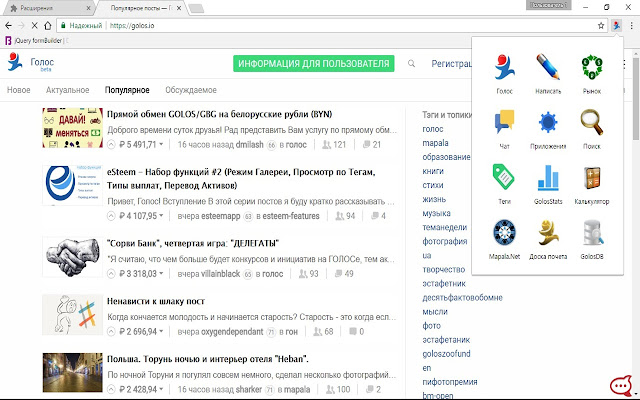Open the Mapala.Net icon
Viewport: 640px width, 400px height.
[x=504, y=233]
